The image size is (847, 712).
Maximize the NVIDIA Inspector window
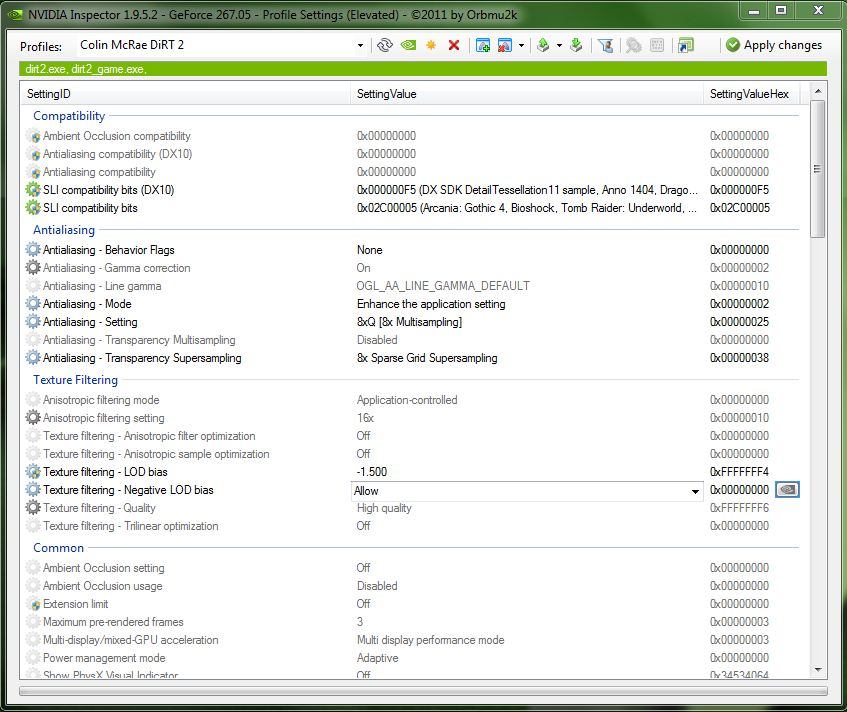781,10
